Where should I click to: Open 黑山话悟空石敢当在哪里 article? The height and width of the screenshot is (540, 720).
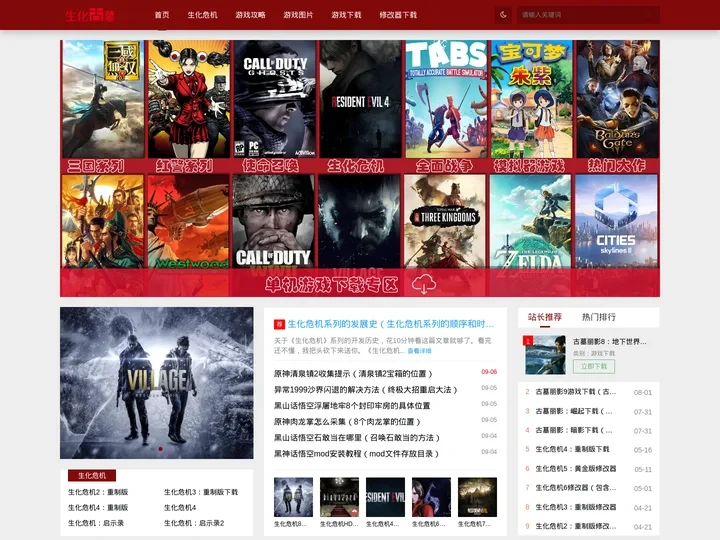coord(357,438)
